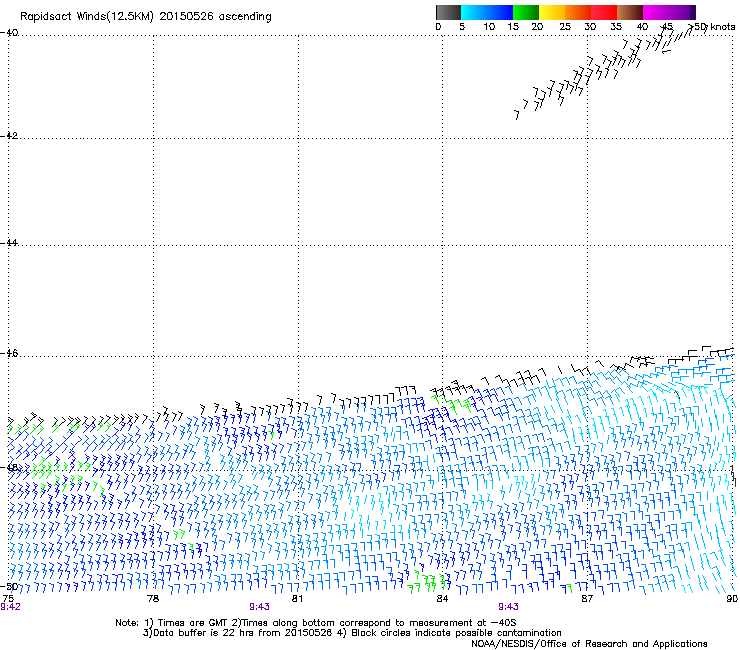This screenshot has width=740, height=650.
Task: Click the latitude label '-50'
Action: (9, 586)
